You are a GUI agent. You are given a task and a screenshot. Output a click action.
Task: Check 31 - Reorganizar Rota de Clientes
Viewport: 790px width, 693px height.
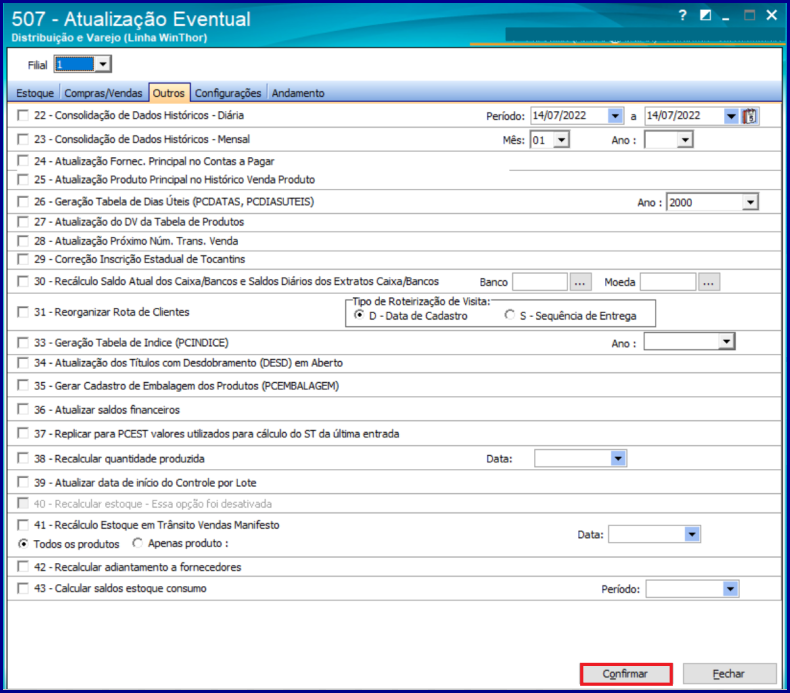pyautogui.click(x=23, y=312)
